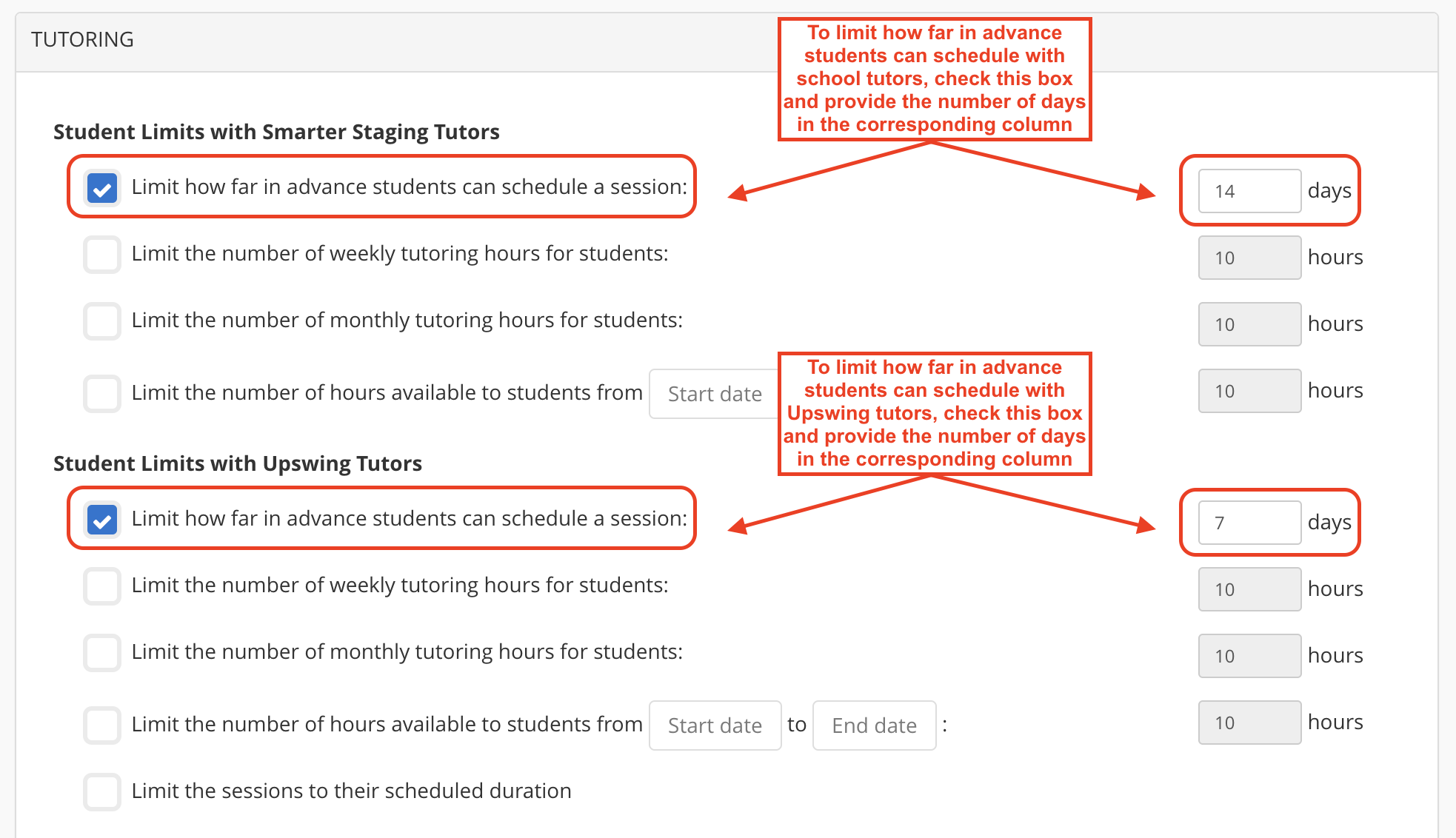This screenshot has width=1456, height=838.
Task: Check date-range hours limit under Upswing Tutors
Action: click(102, 725)
